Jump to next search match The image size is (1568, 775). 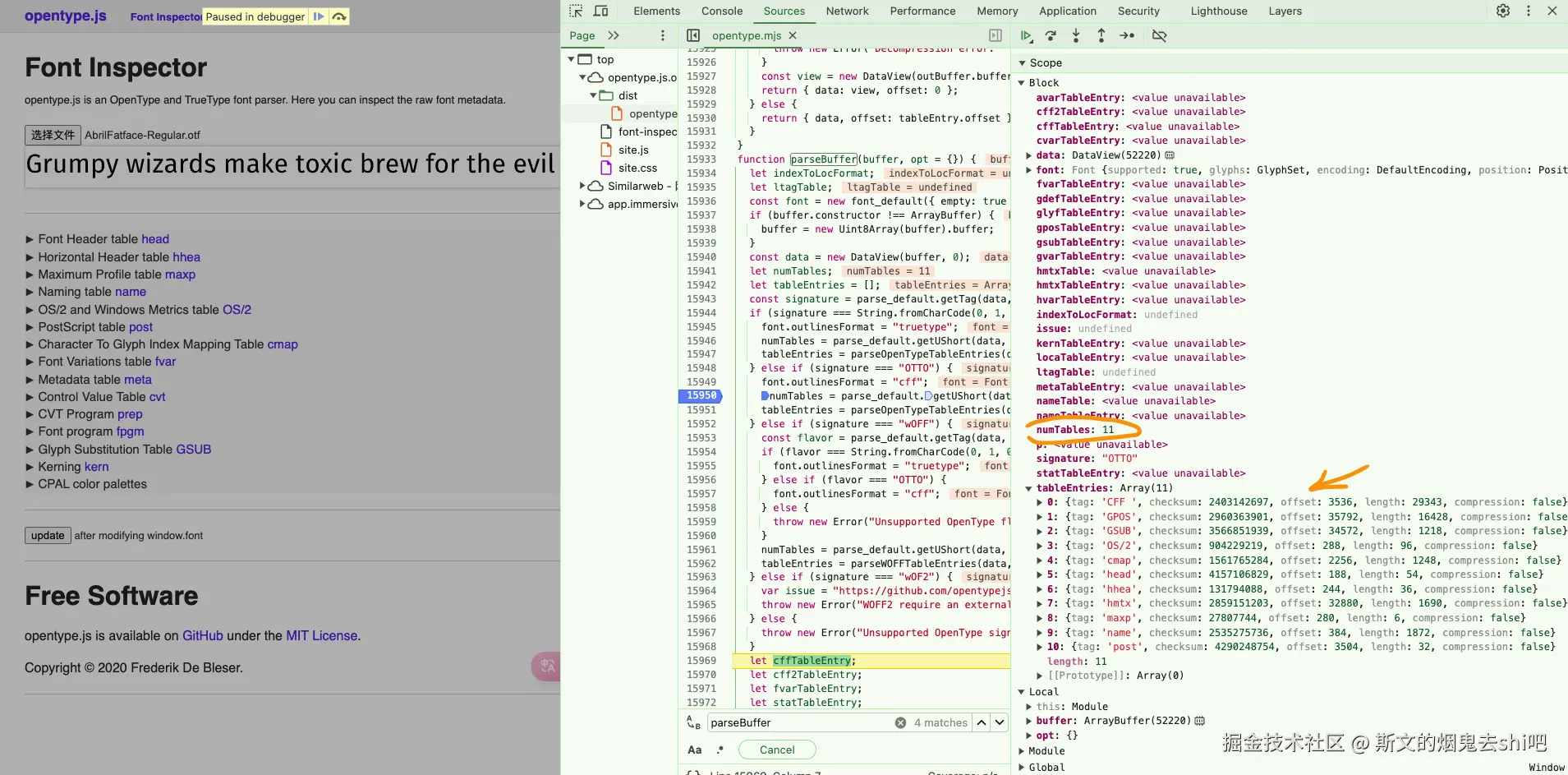(1000, 722)
